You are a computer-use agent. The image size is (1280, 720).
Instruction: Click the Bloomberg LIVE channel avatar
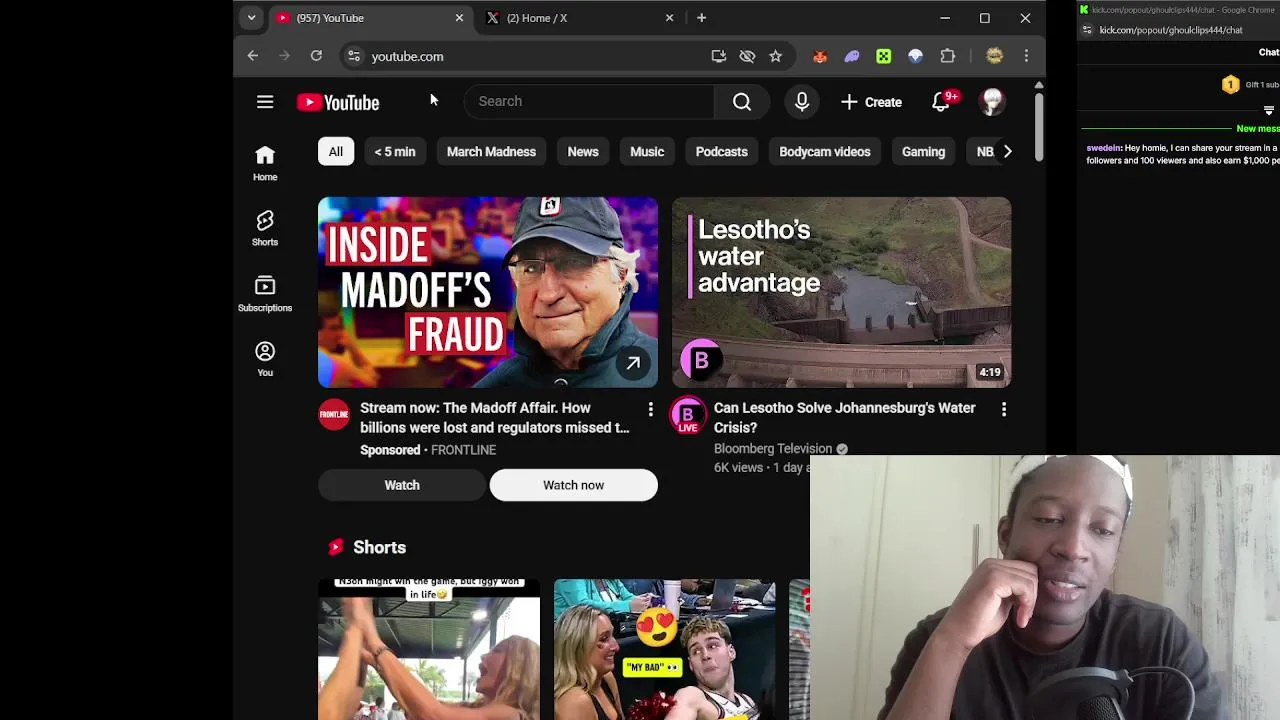click(x=687, y=415)
